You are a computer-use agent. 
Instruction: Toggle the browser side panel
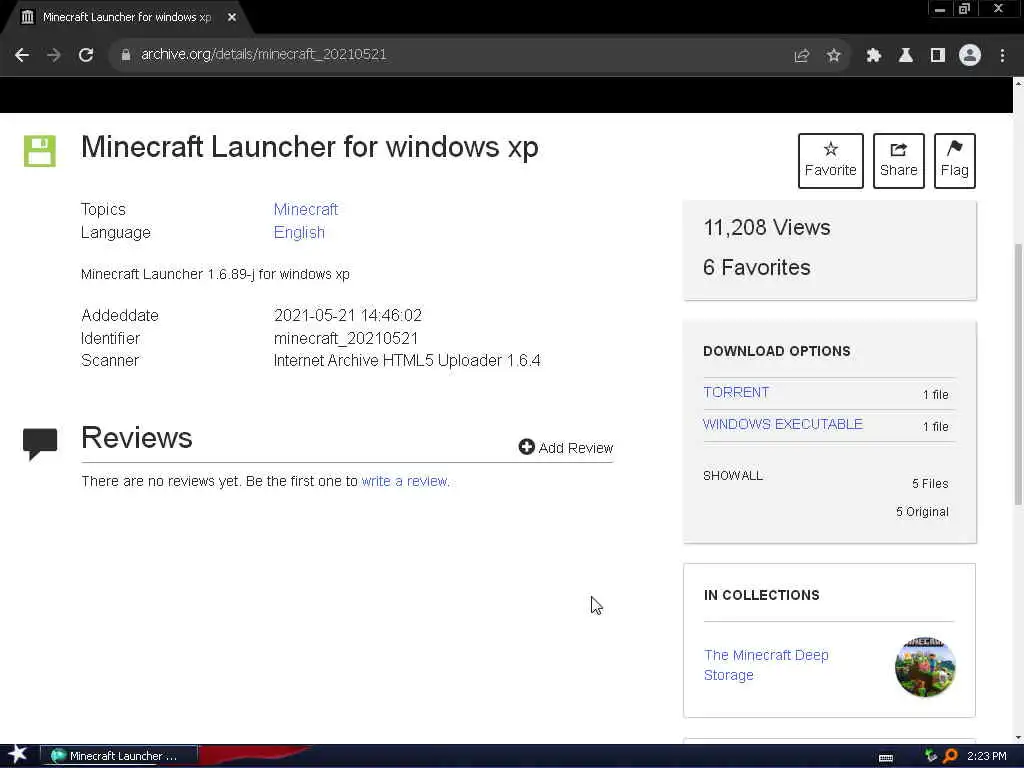tap(938, 56)
